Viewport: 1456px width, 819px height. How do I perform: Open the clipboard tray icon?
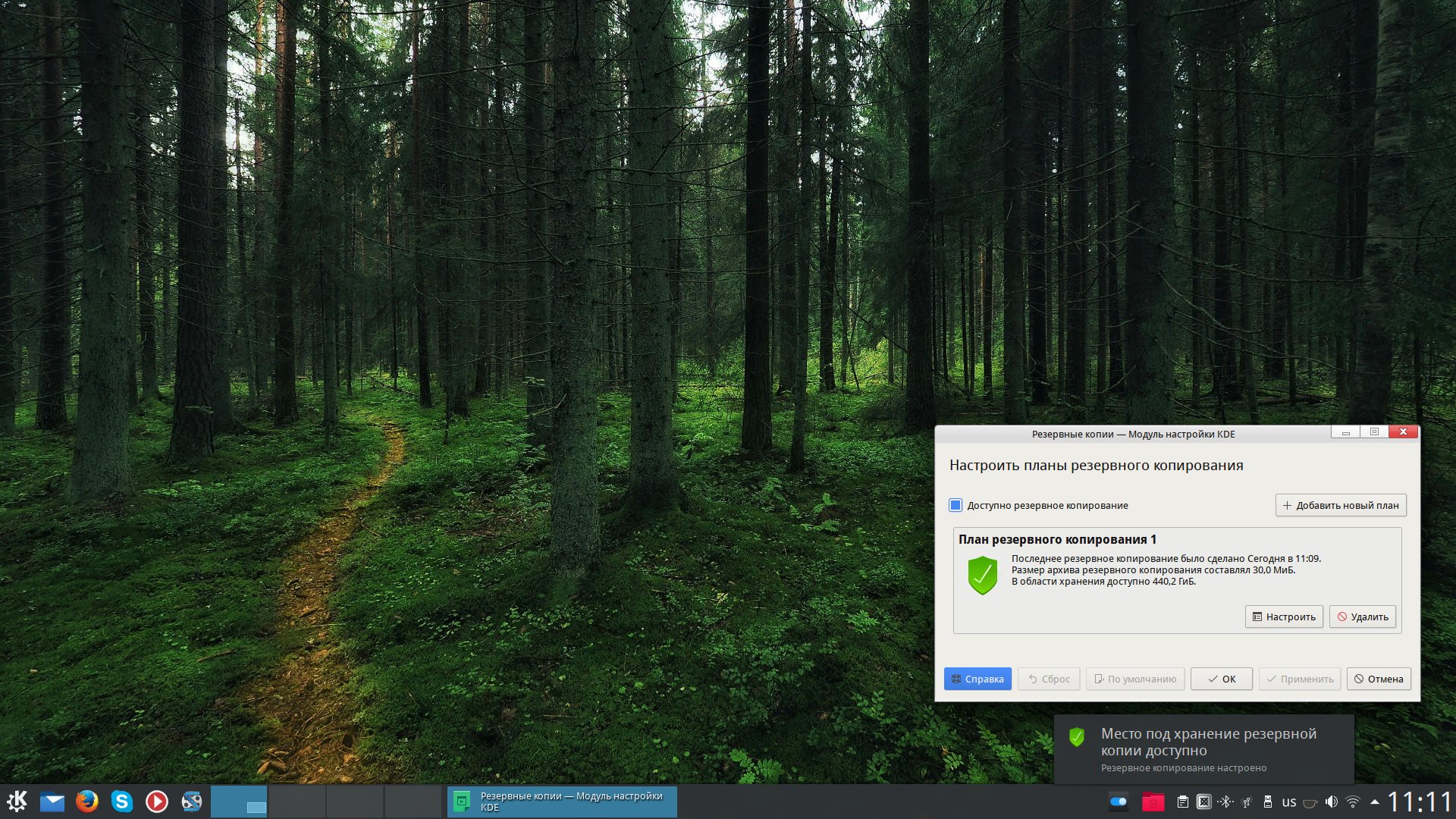click(x=1182, y=802)
